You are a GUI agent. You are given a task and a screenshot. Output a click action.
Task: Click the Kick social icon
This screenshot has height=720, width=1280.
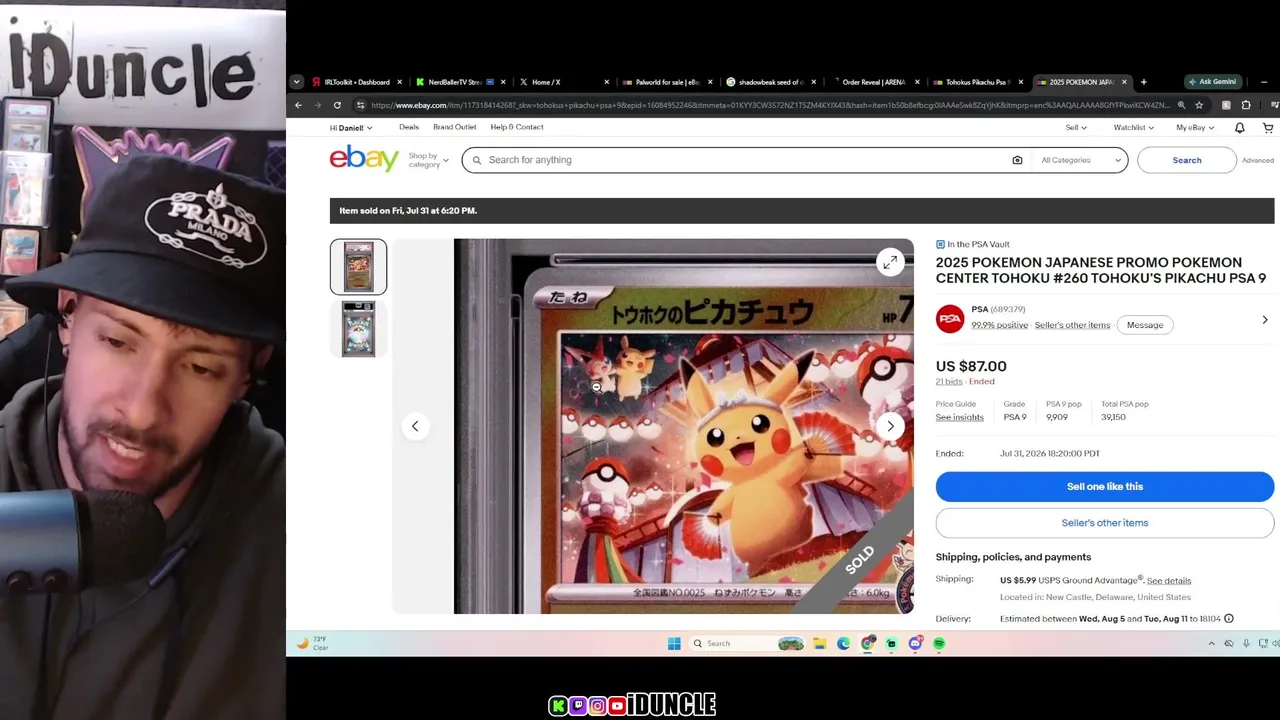[x=558, y=706]
